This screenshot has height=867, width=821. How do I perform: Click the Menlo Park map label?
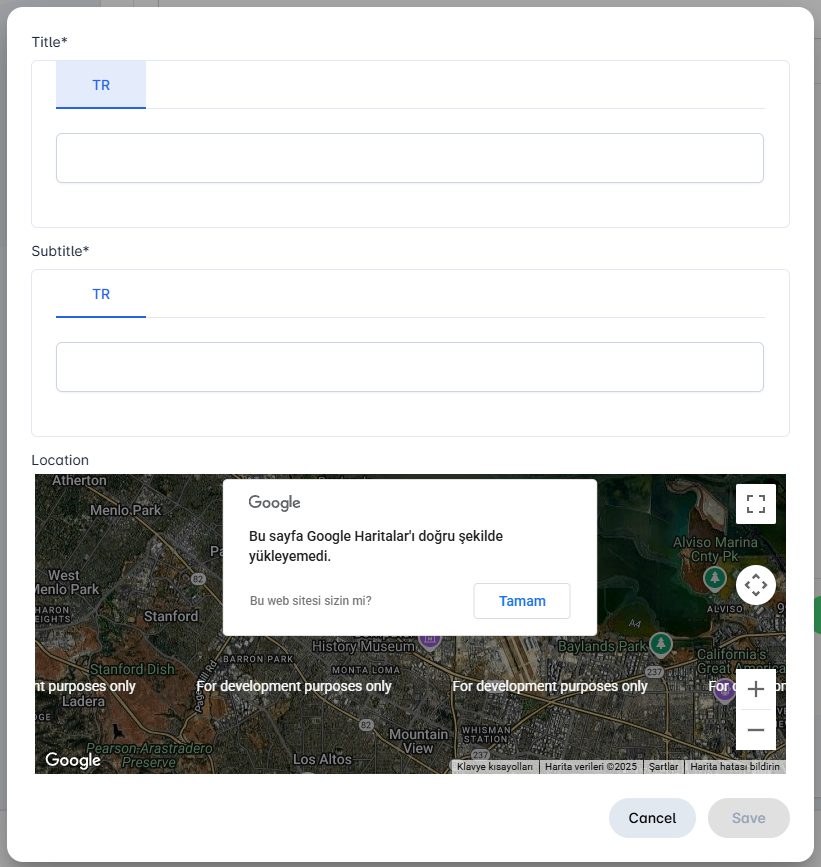coord(125,510)
